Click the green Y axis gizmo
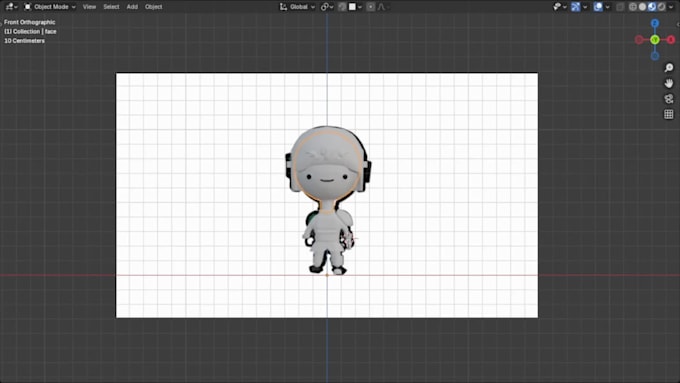The width and height of the screenshot is (680, 383). 655,39
